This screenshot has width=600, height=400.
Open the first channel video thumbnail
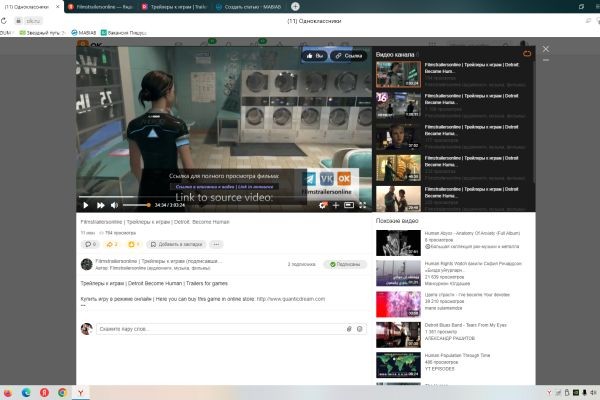click(398, 74)
